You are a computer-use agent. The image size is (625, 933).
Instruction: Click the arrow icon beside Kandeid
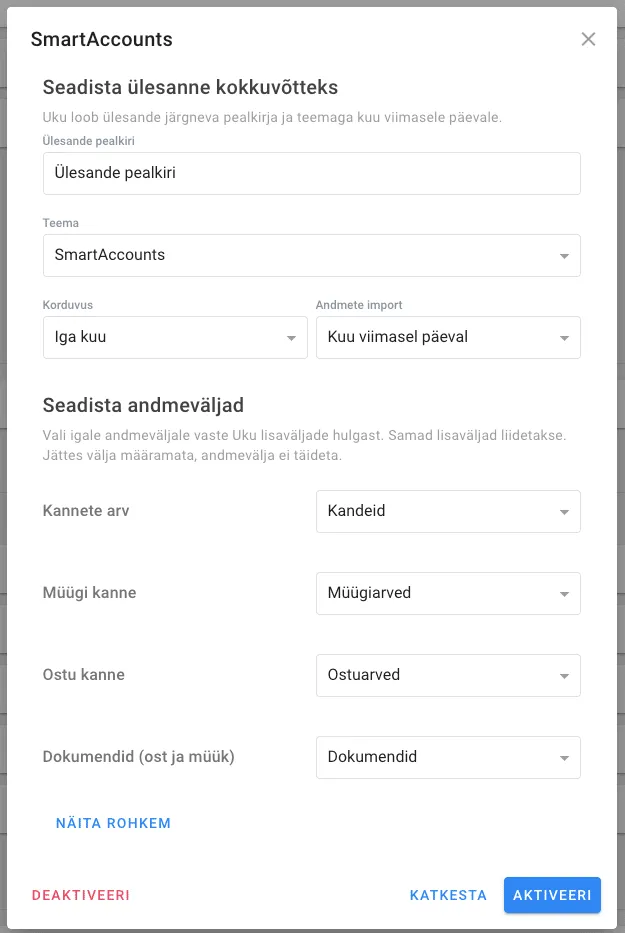(x=564, y=512)
